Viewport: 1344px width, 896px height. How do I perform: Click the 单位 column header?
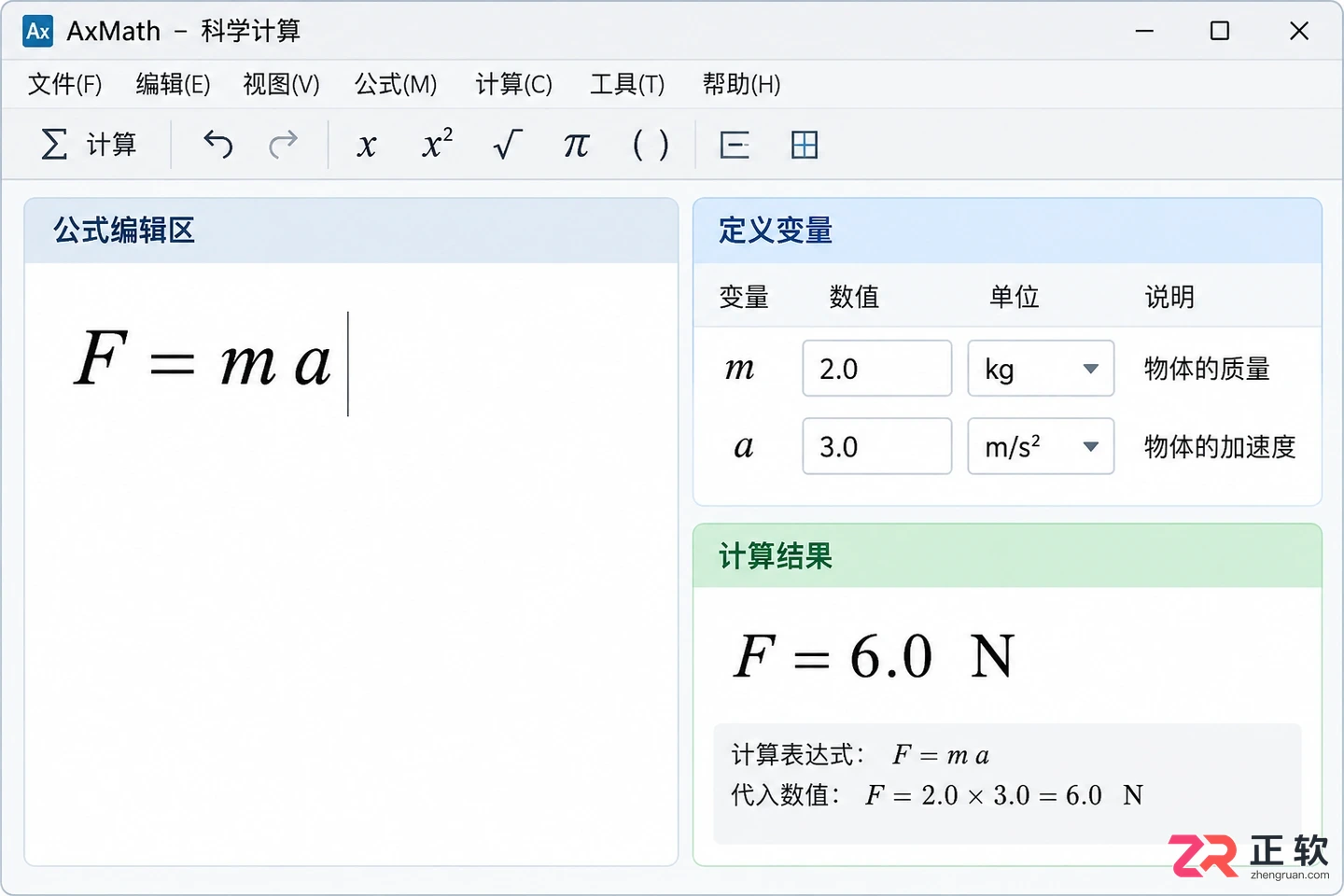click(1015, 297)
